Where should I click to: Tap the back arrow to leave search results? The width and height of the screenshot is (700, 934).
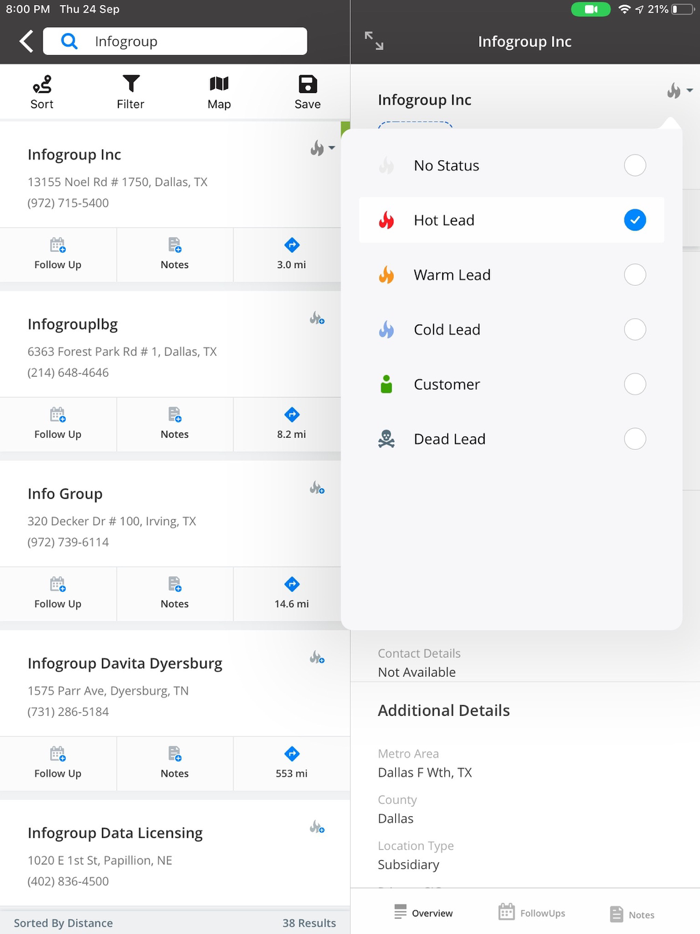(23, 41)
